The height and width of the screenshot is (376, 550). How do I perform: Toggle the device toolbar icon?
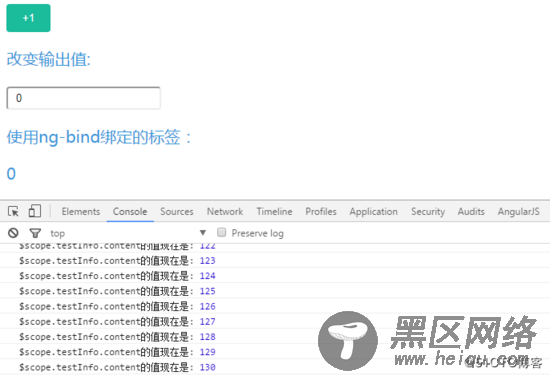[35, 211]
